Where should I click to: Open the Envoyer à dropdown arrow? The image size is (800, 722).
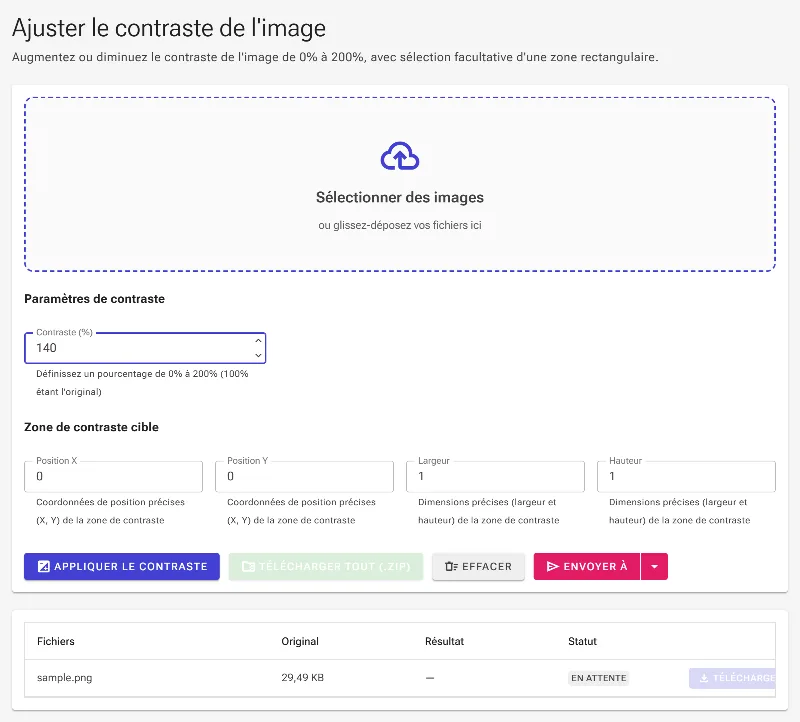(654, 566)
